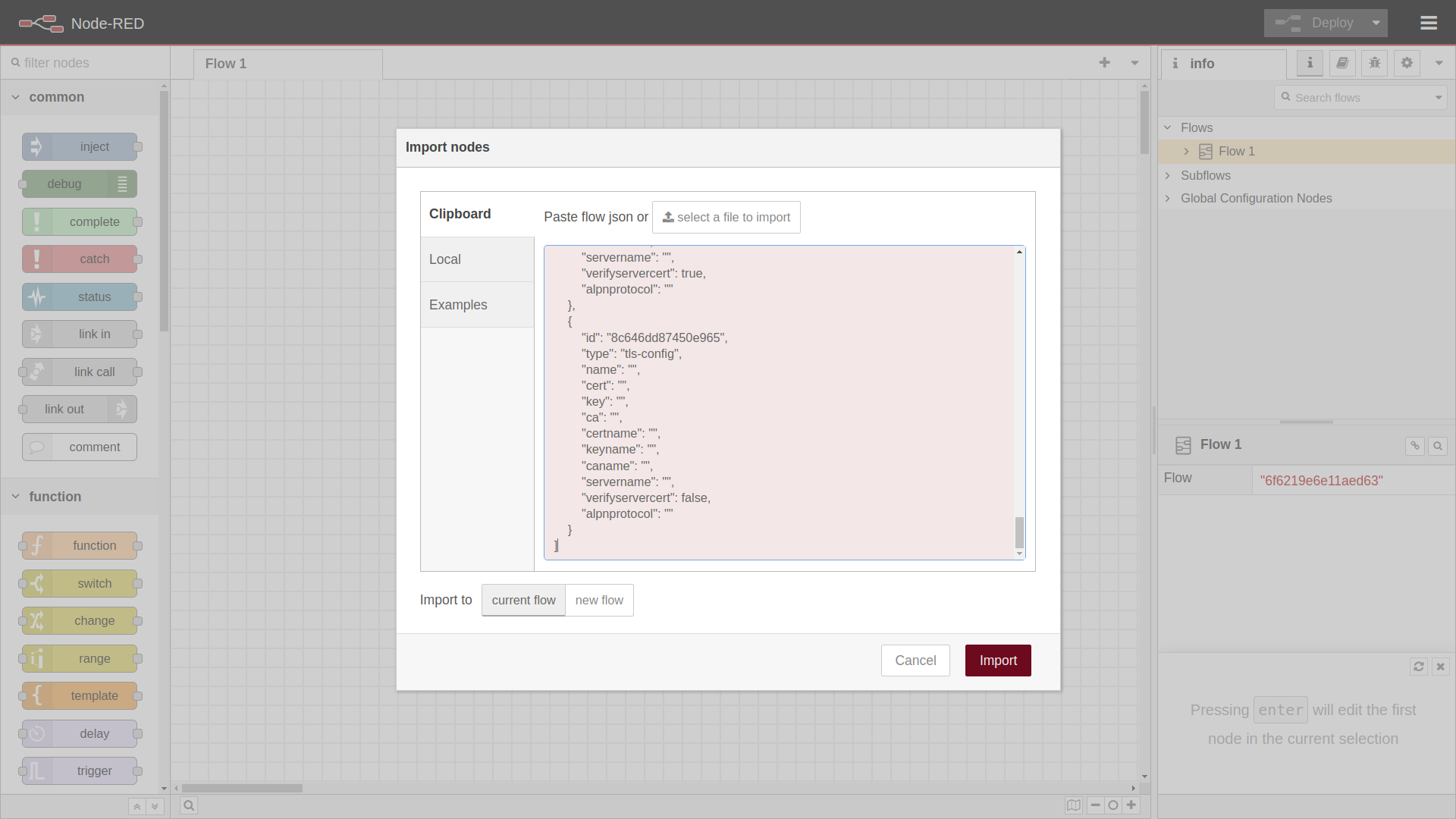Select the template node in palette
Screen dimensions: 1456x819
tap(80, 696)
